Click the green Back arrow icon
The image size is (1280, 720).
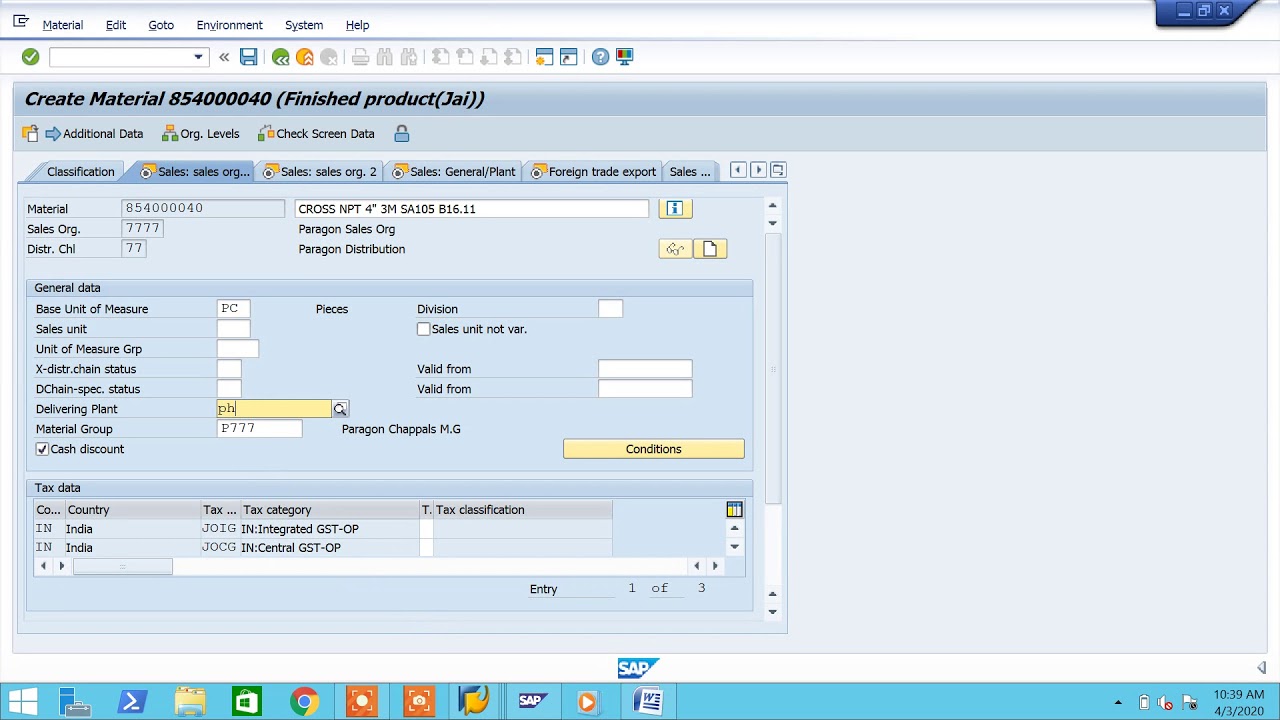pyautogui.click(x=281, y=57)
